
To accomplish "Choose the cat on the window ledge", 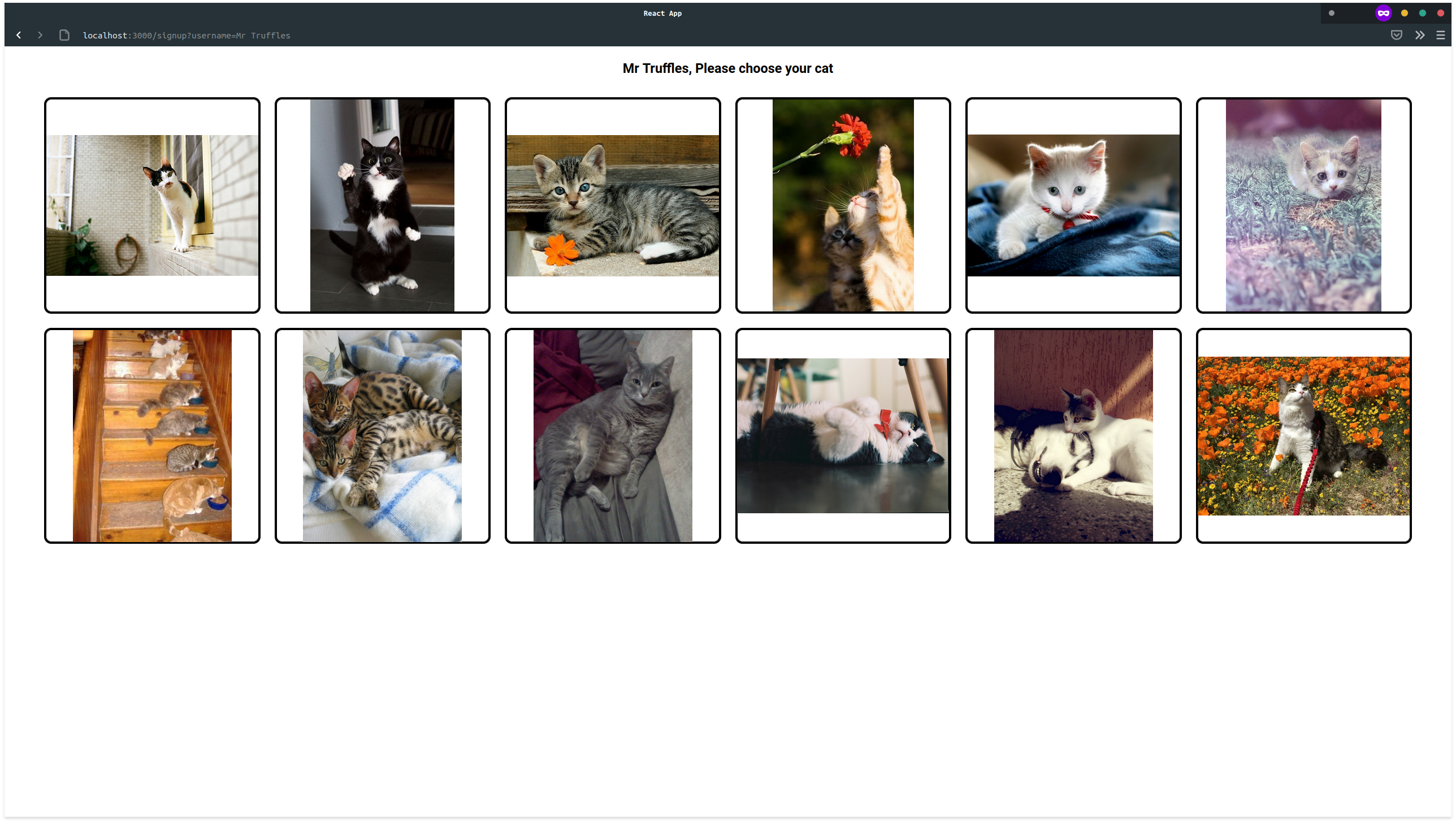I will click(x=152, y=205).
